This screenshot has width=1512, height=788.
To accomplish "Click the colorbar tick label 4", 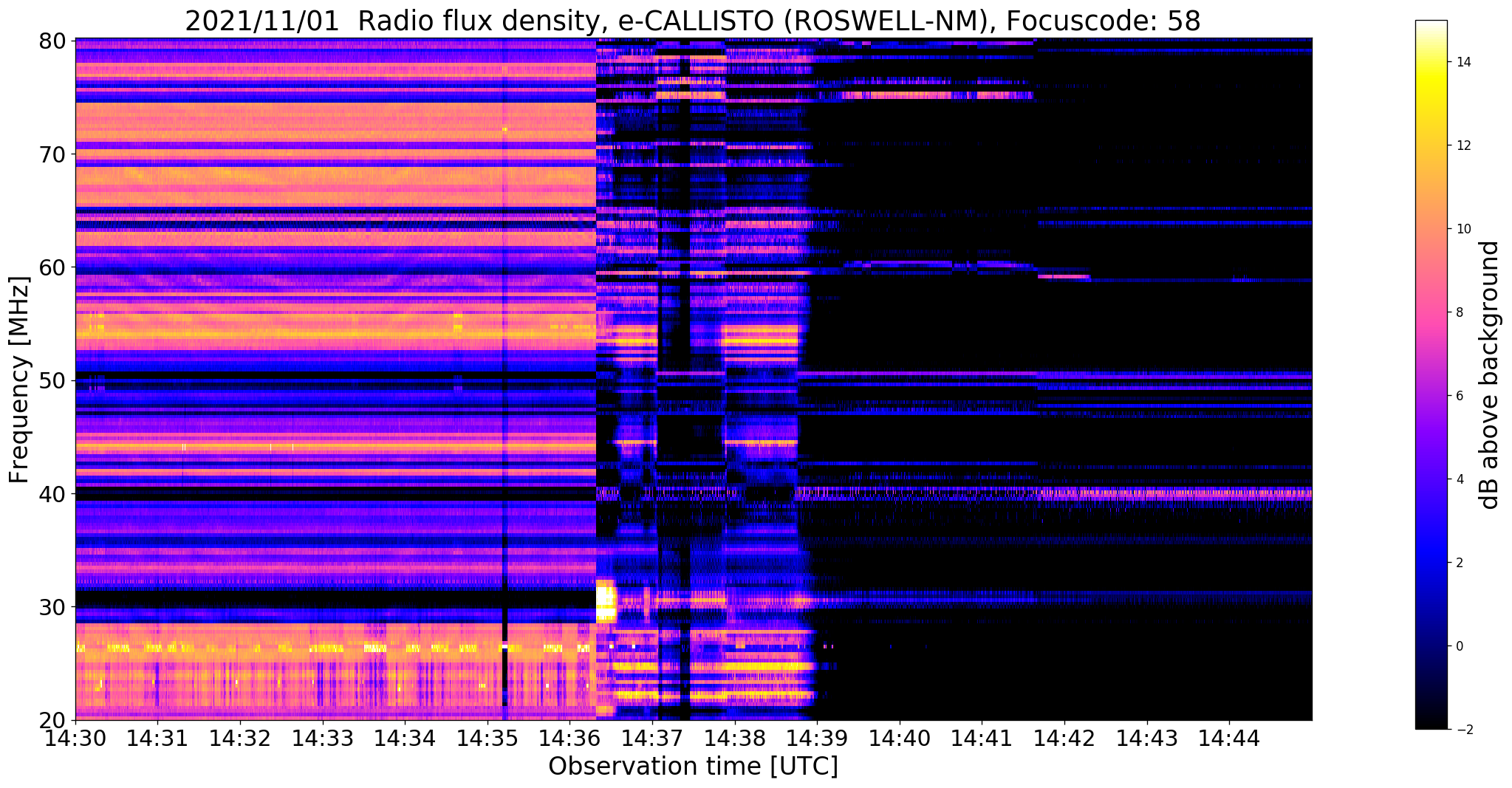I will 1458,479.
